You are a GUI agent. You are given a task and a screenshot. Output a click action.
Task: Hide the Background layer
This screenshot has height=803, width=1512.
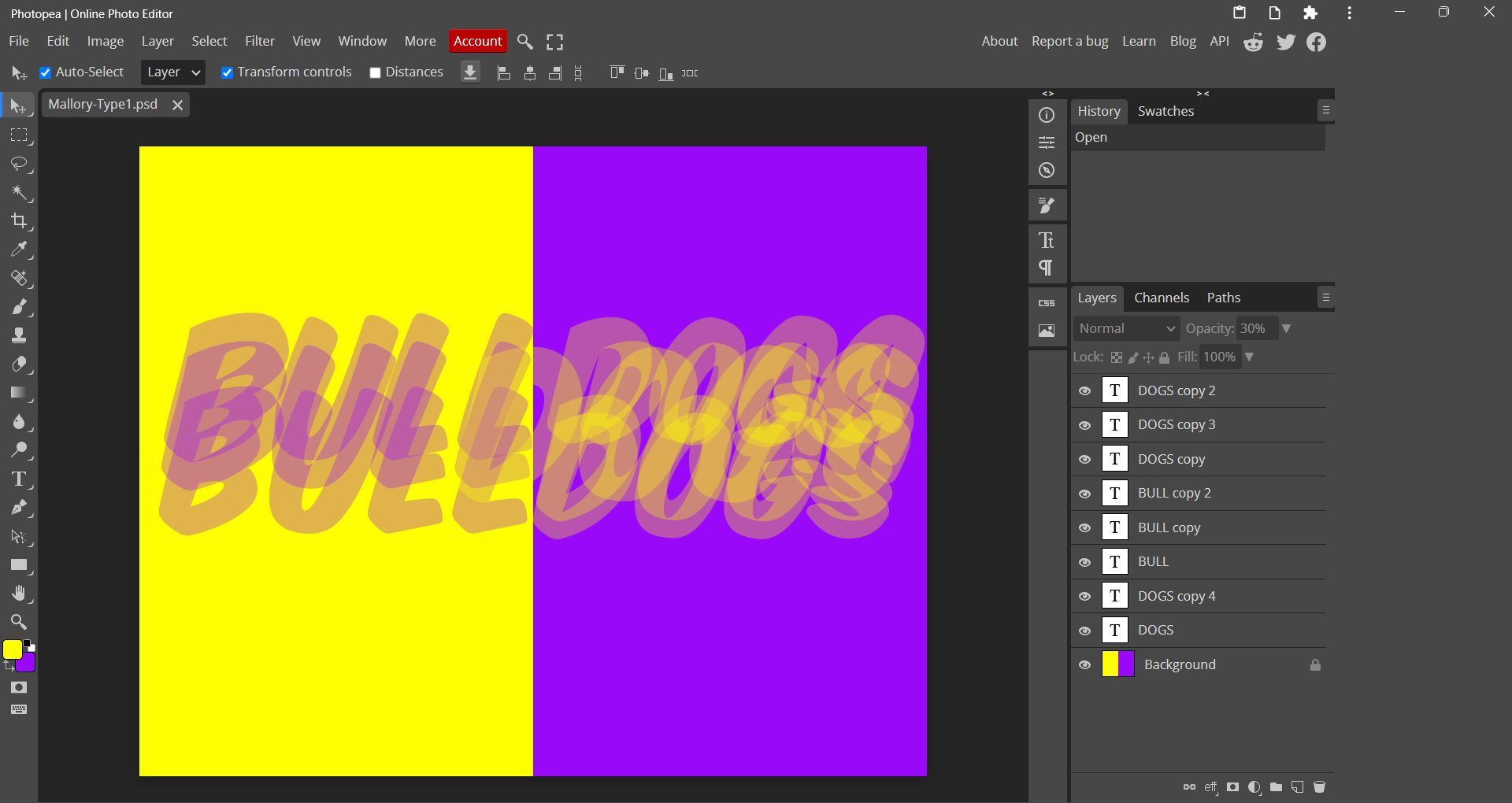point(1084,664)
